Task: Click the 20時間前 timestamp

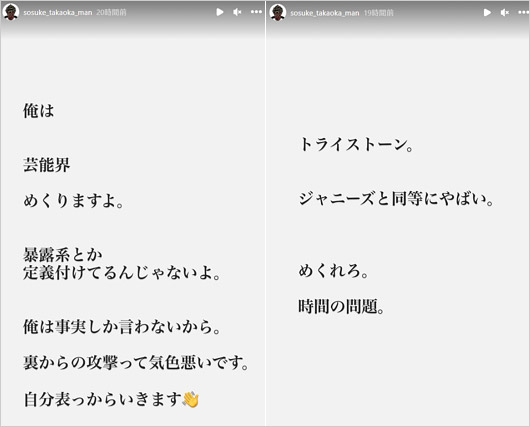Action: tap(111, 13)
